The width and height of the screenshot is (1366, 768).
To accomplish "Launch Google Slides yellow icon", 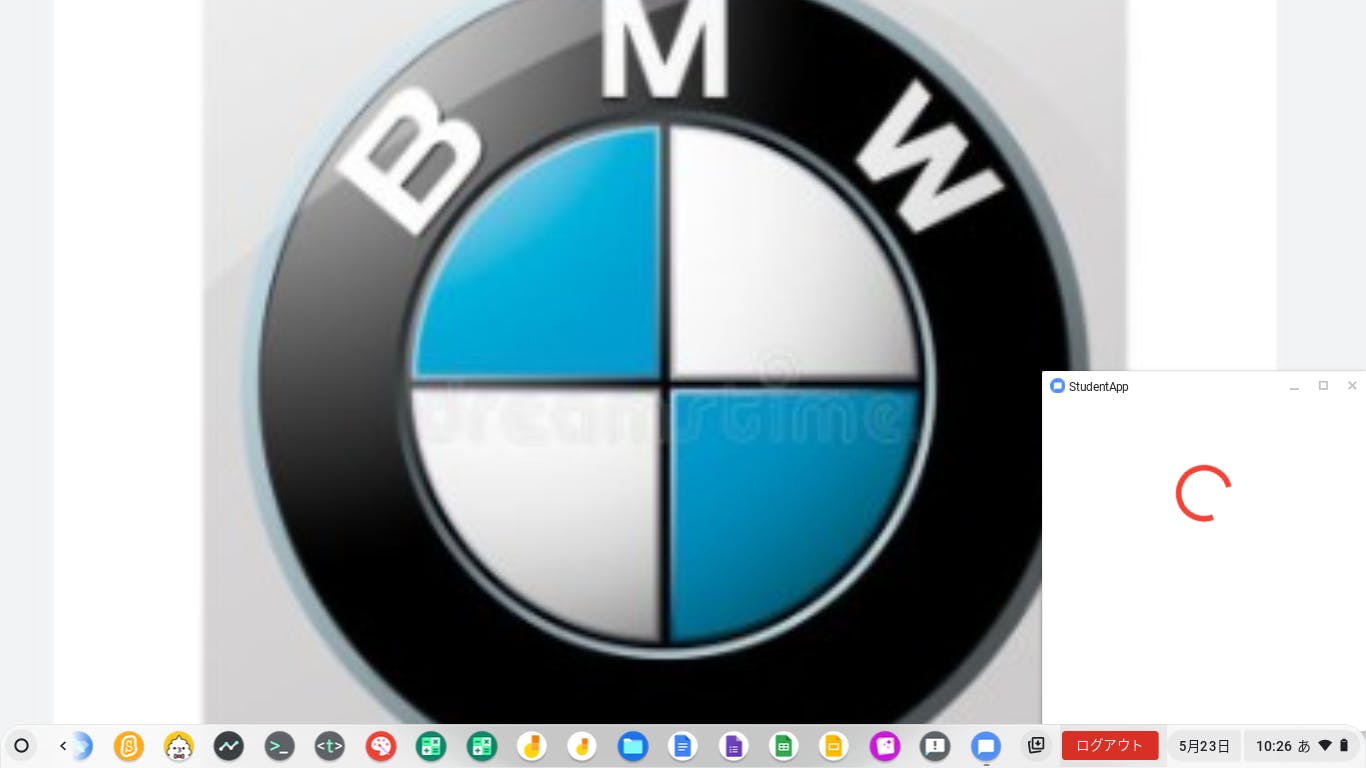I will coord(834,746).
